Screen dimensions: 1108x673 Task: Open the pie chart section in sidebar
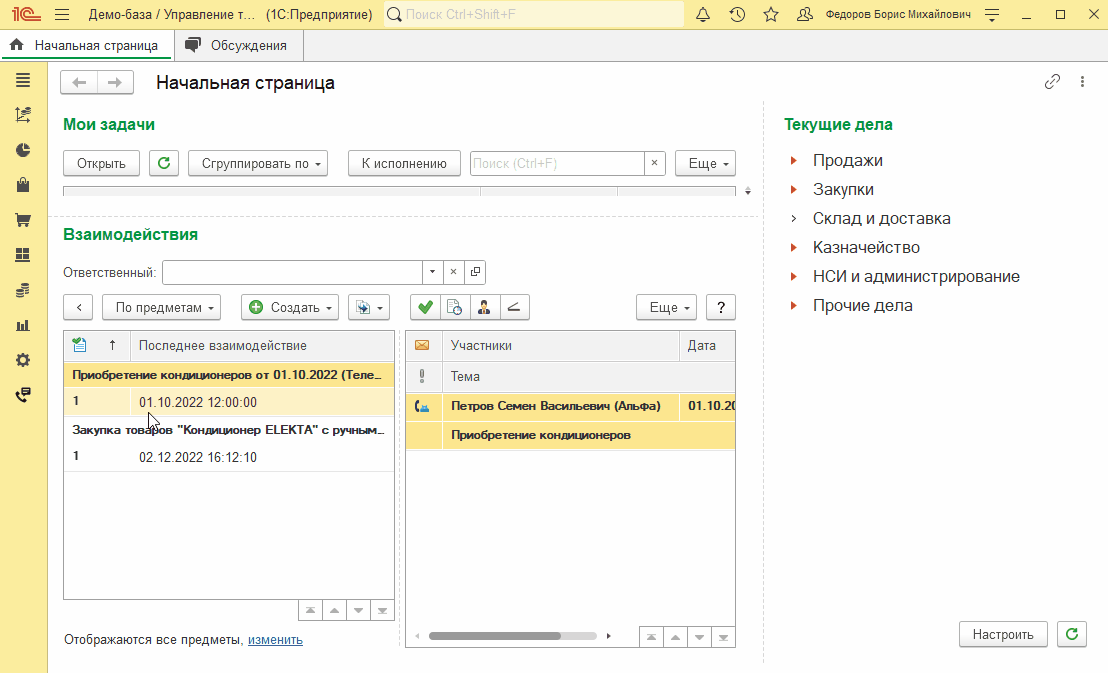(x=23, y=150)
